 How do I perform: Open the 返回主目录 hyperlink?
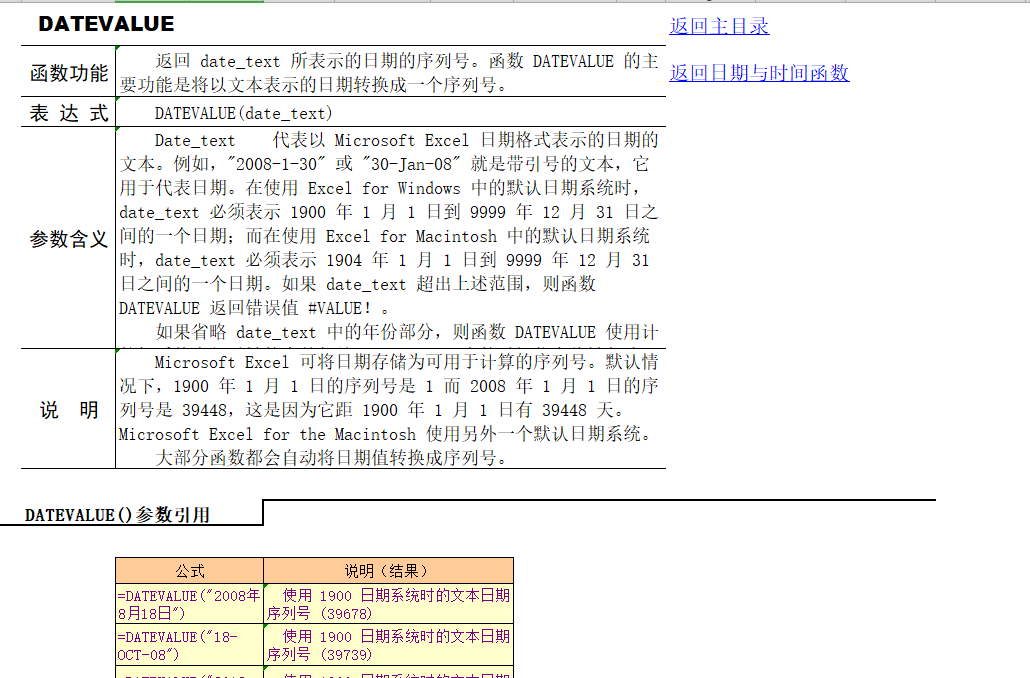[720, 27]
